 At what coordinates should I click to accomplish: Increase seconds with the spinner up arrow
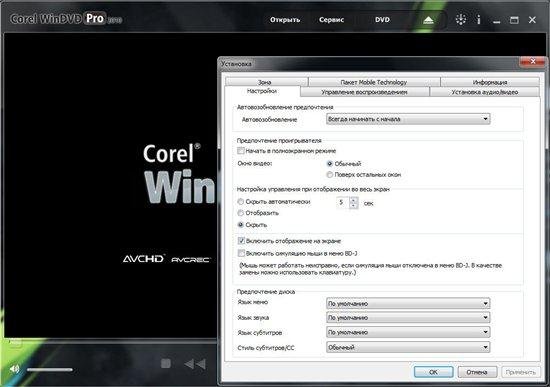[x=354, y=200]
